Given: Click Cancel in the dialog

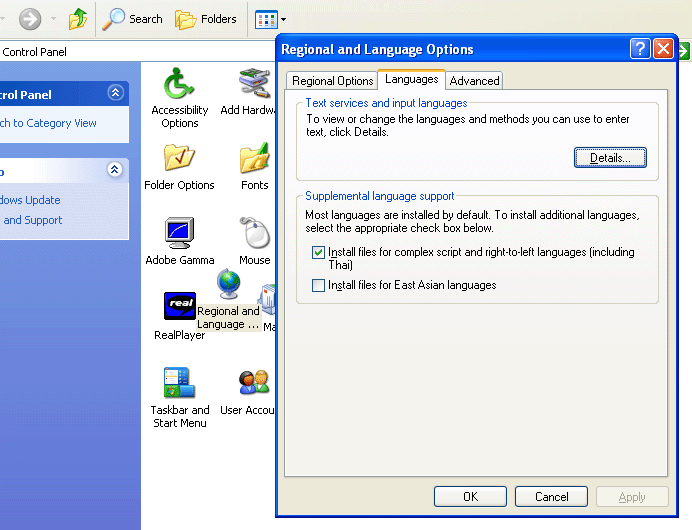Looking at the screenshot, I should (x=551, y=496).
